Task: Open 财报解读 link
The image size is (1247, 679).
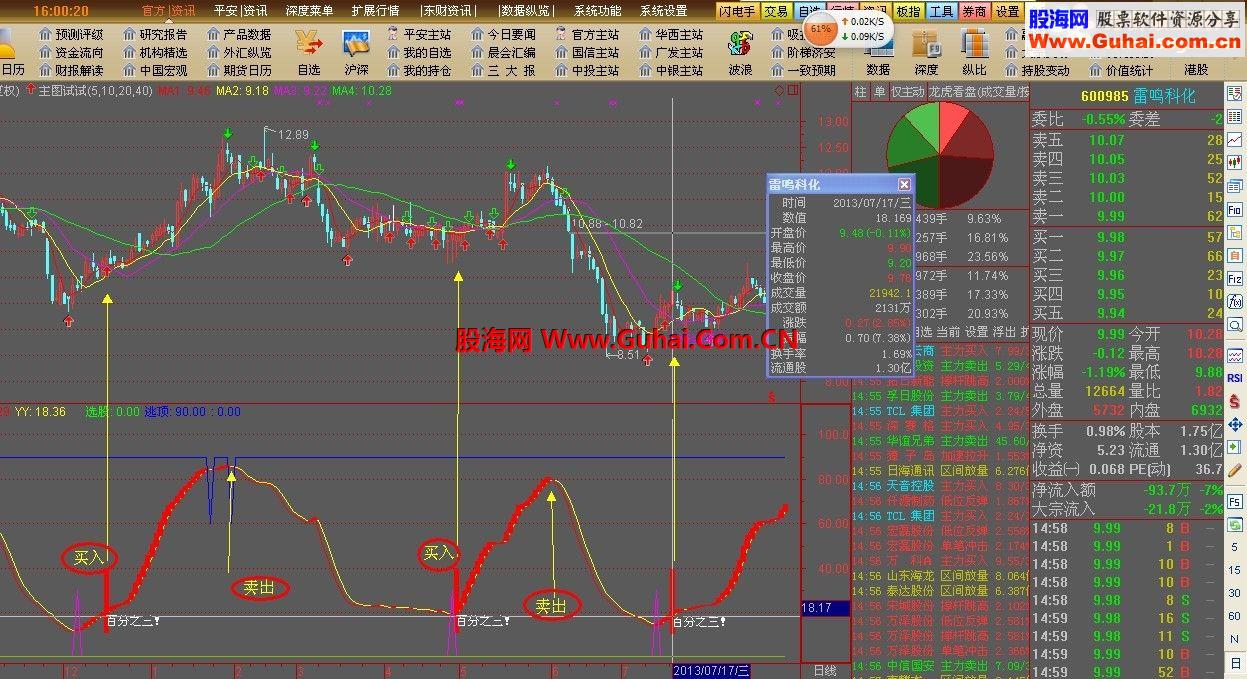Action: coord(71,70)
